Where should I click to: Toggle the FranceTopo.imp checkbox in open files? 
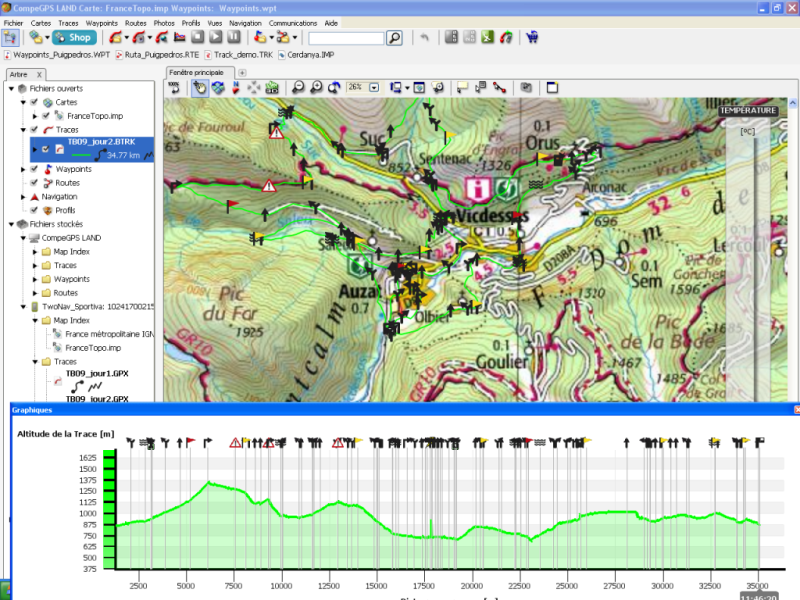click(46, 116)
